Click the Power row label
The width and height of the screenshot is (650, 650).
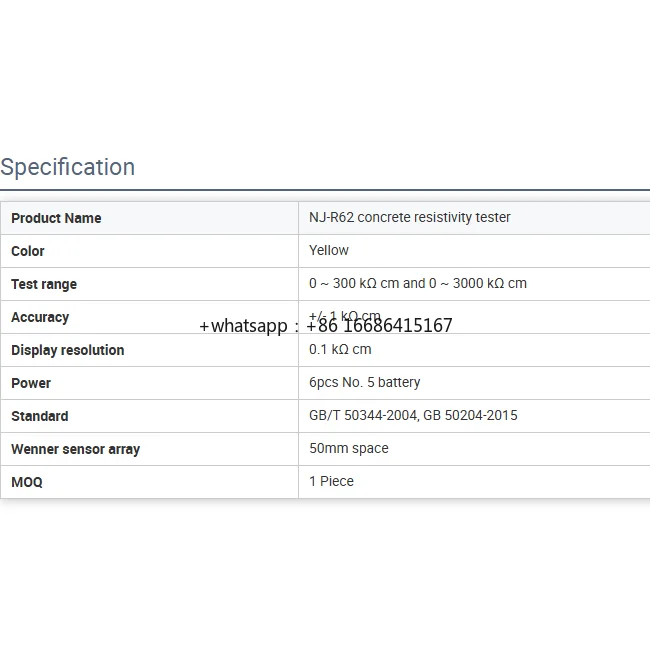31,383
